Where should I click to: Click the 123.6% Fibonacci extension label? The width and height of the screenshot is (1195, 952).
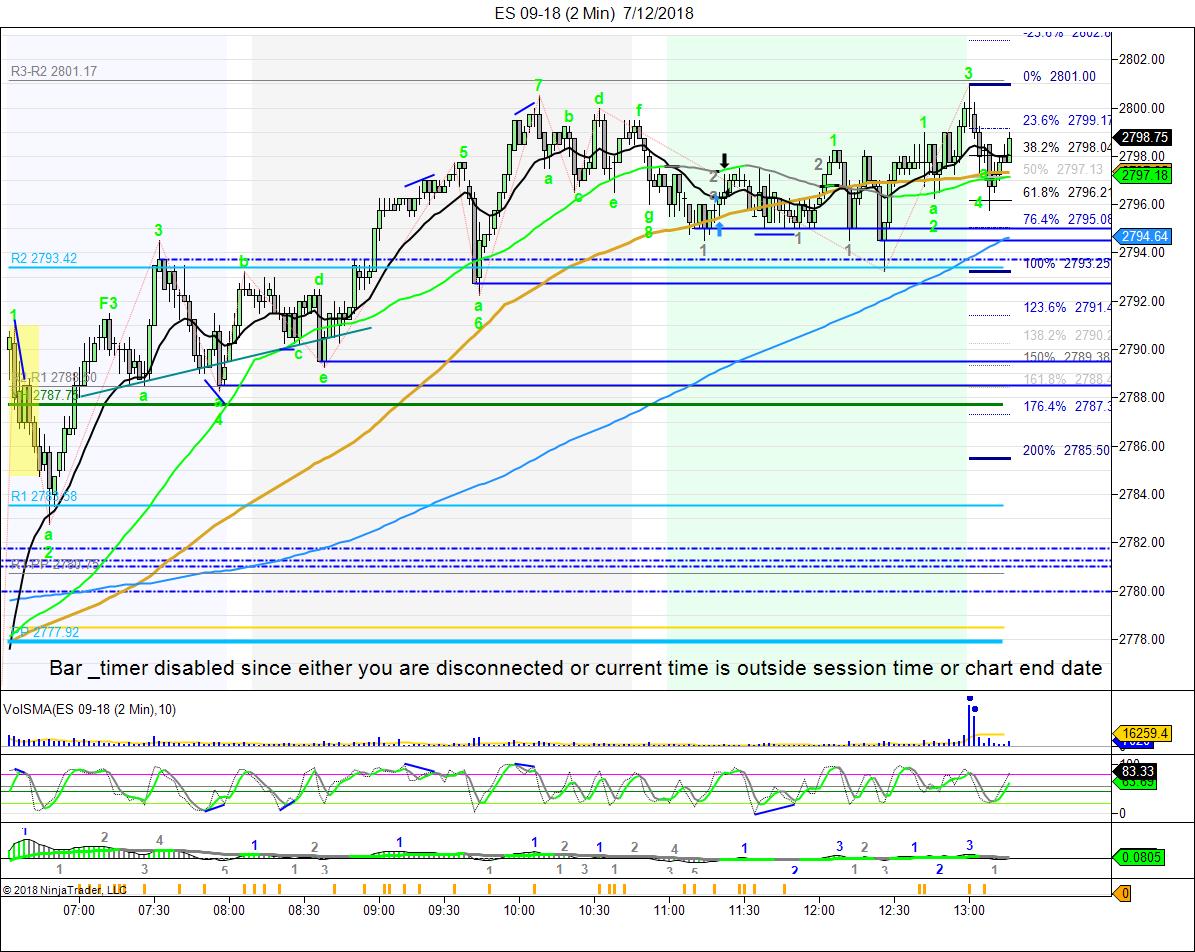coord(1067,308)
